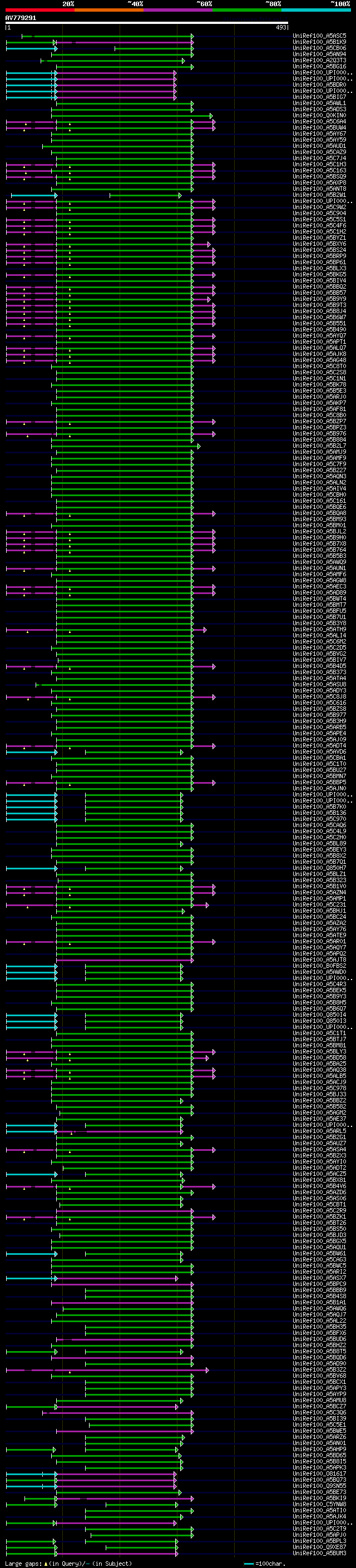The image size is (356, 1568).
Task: Select the UniRef100_A5B7K0 label
Action: [319, 807]
